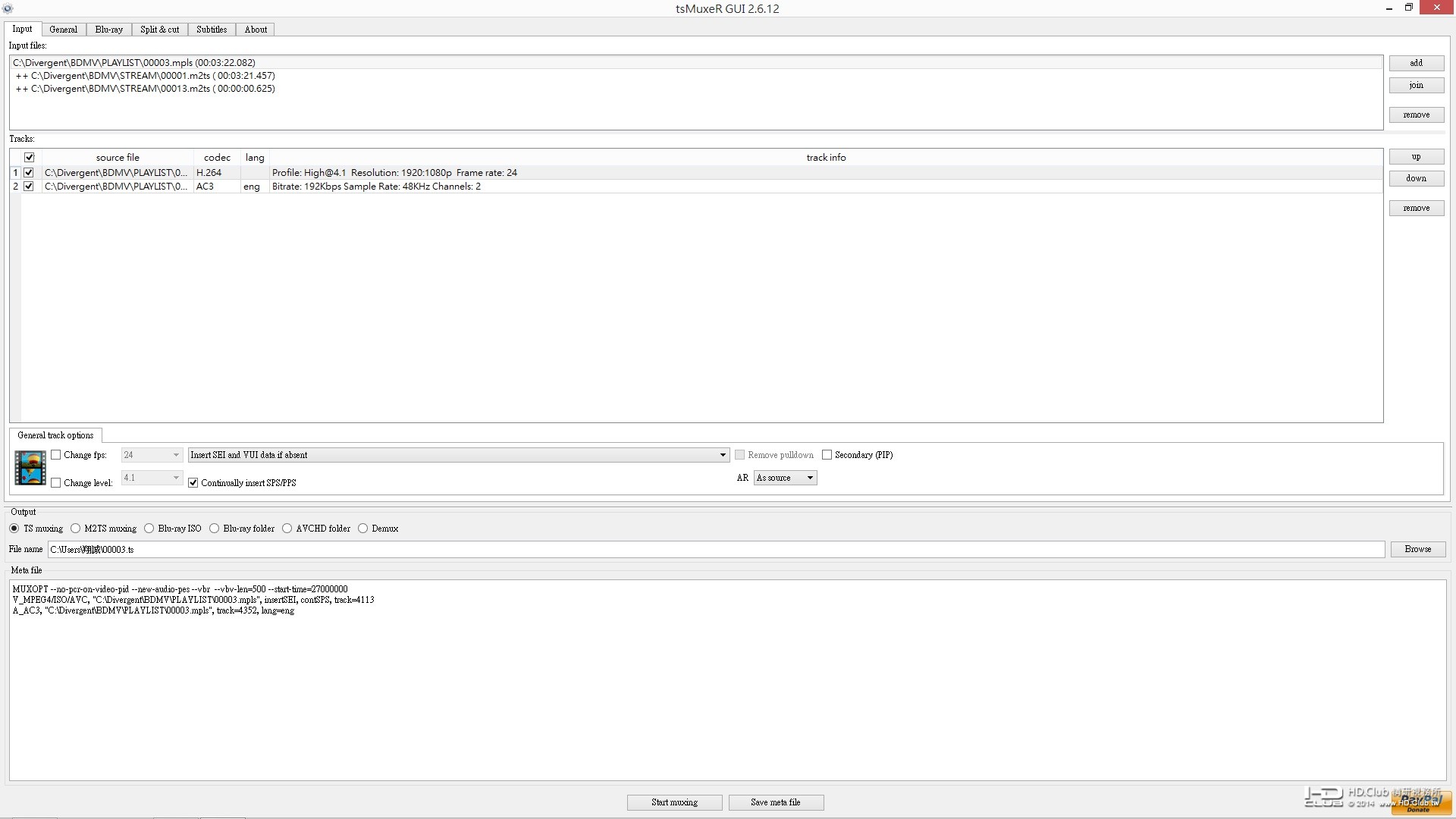Click the MUXOPT line in meta file
The image size is (1456, 819).
[180, 589]
